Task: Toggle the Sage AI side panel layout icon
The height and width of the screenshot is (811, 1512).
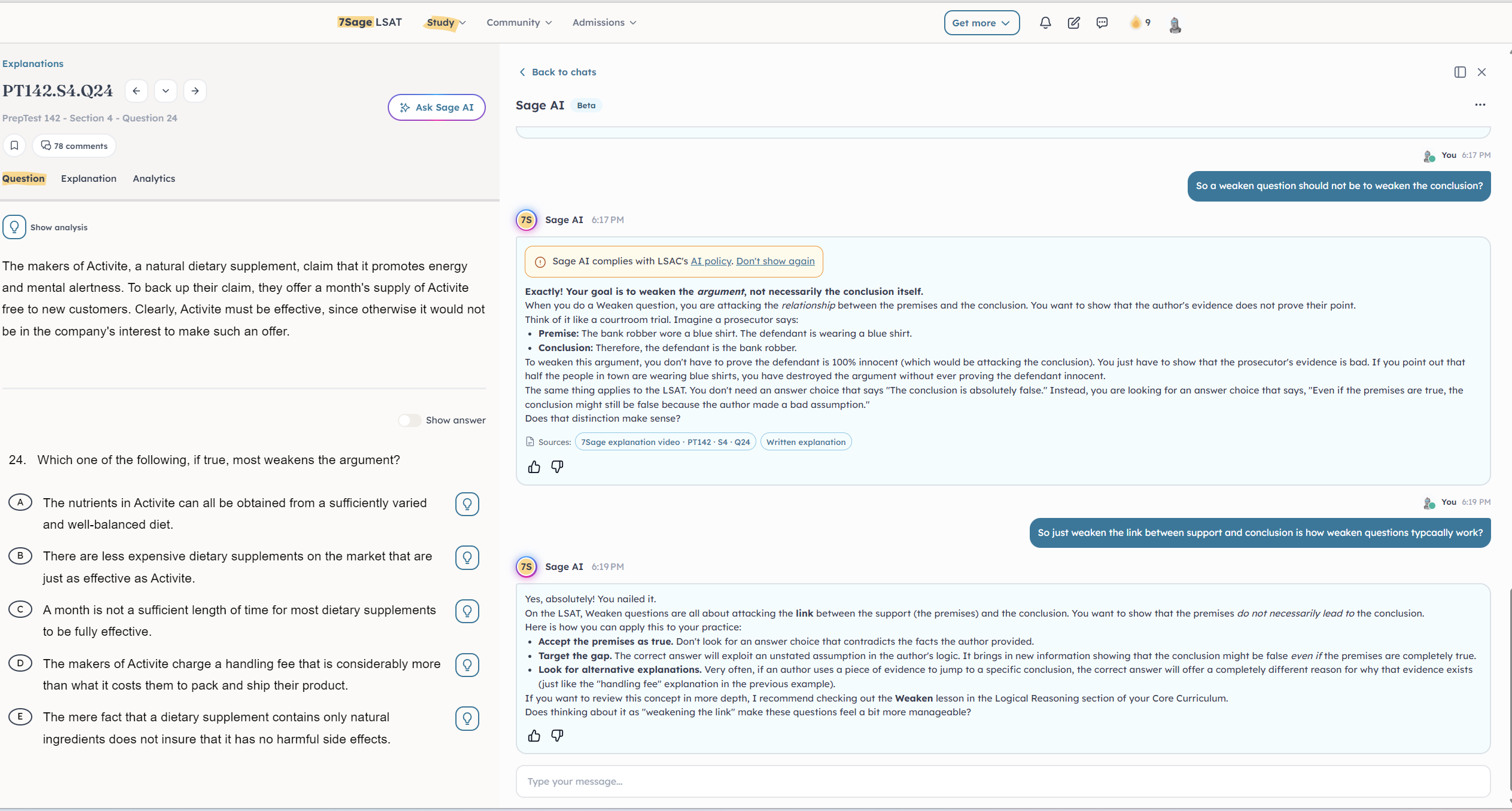Action: coord(1460,72)
